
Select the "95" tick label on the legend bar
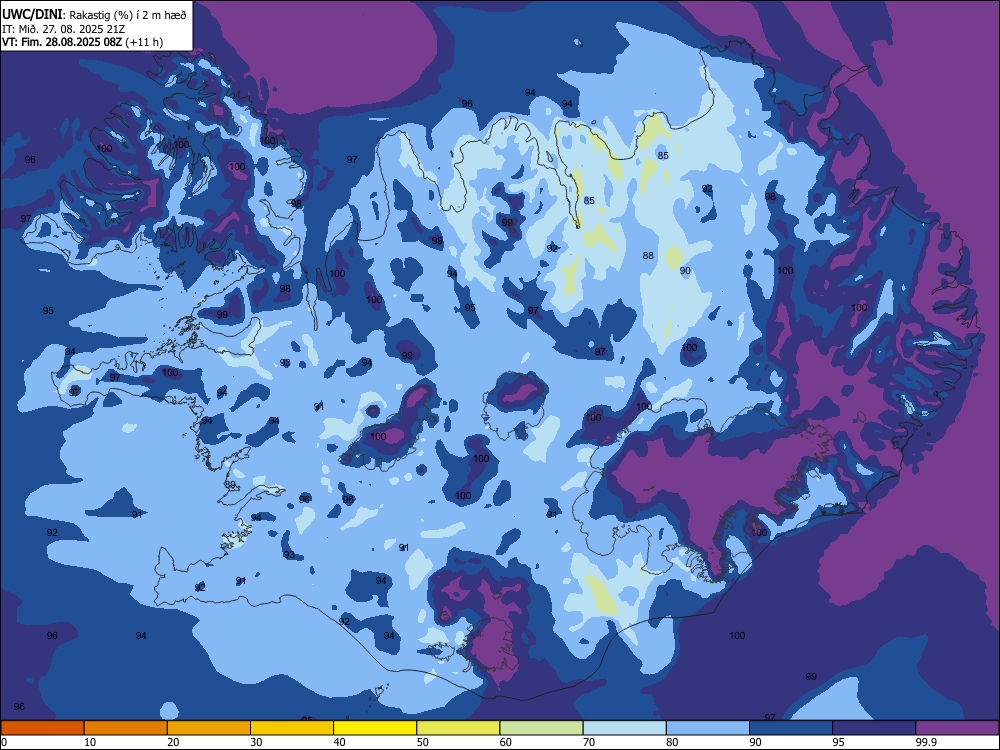[x=839, y=742]
